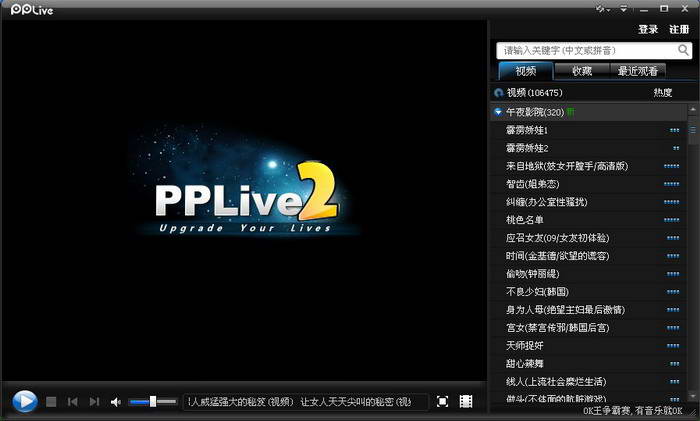This screenshot has width=700, height=421.
Task: Mute audio with the speaker icon
Action: (116, 402)
